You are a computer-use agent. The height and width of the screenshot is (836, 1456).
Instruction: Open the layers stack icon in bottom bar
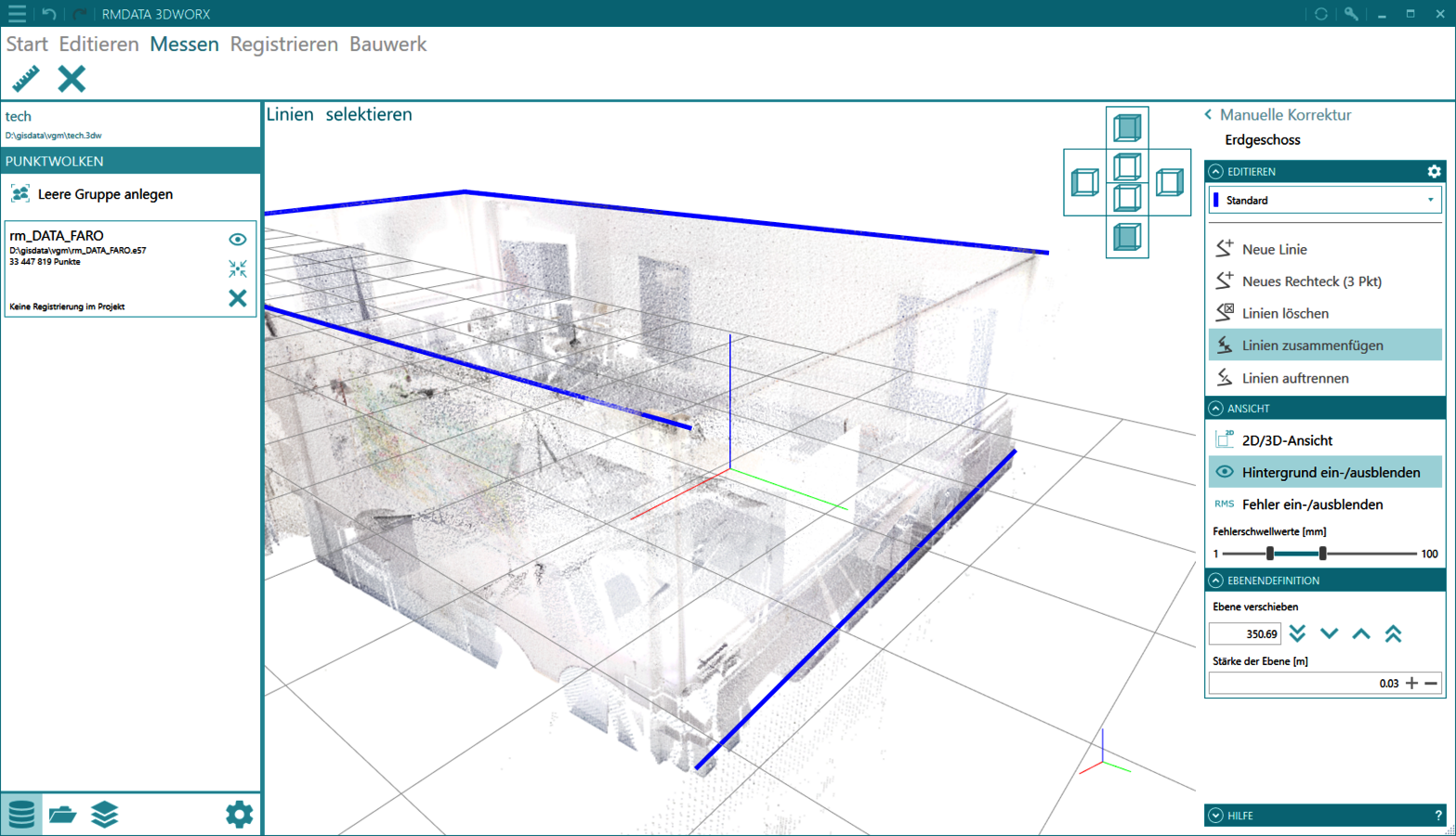[x=105, y=815]
